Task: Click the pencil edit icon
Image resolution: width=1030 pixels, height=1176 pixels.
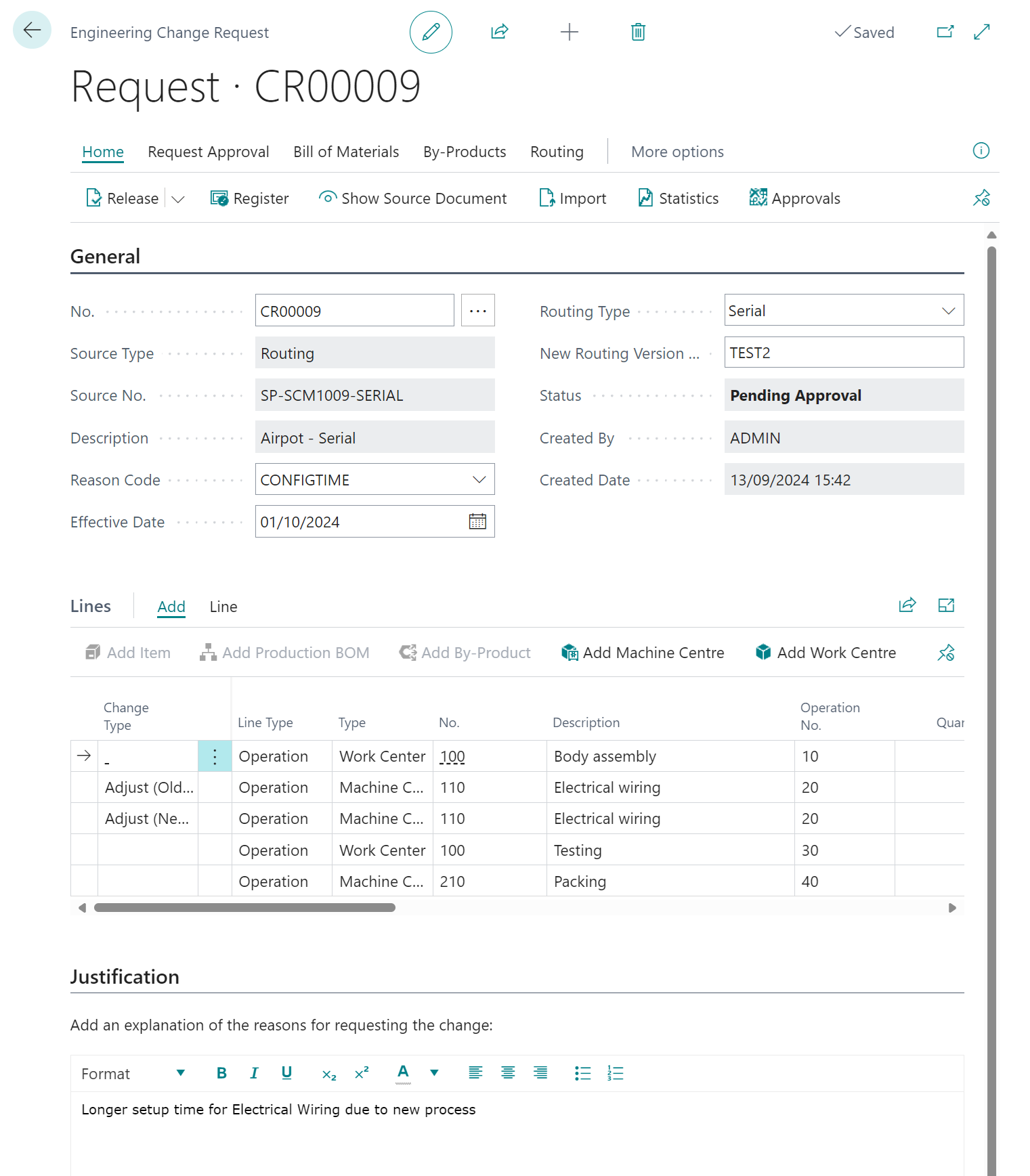Action: tap(431, 32)
